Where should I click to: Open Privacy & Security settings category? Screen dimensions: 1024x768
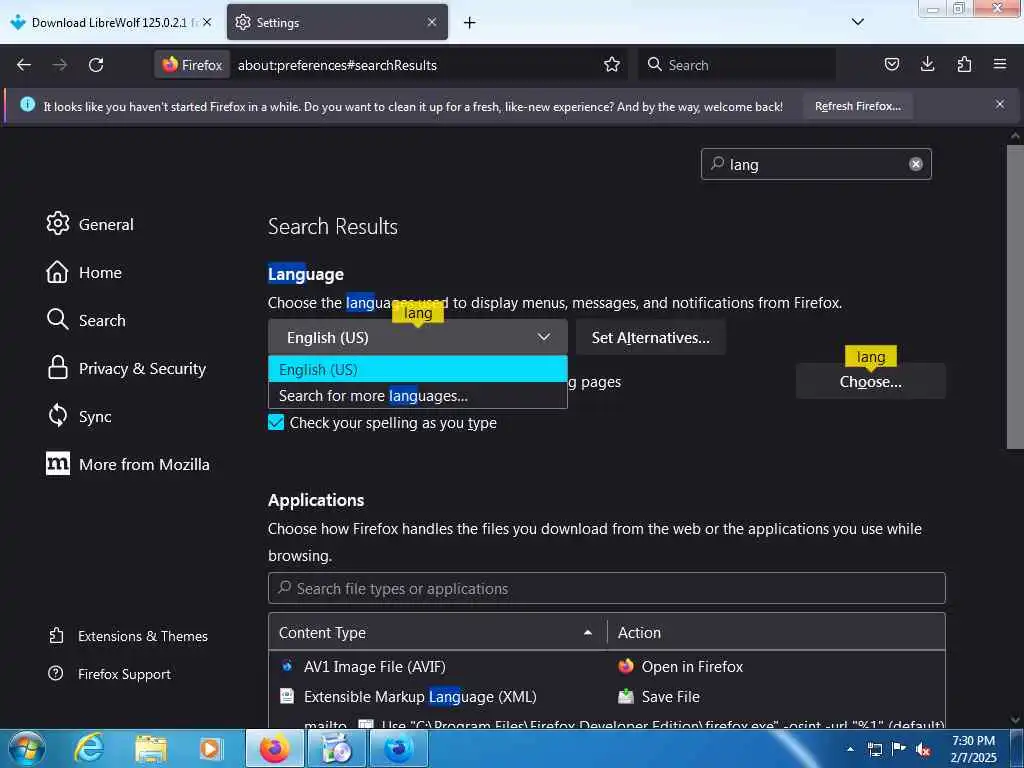pyautogui.click(x=127, y=368)
